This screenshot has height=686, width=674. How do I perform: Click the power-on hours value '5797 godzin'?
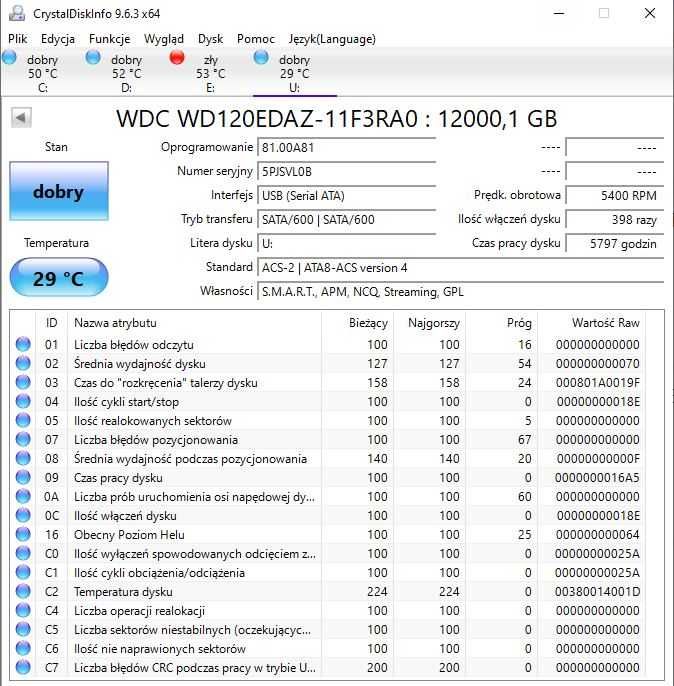click(x=615, y=244)
